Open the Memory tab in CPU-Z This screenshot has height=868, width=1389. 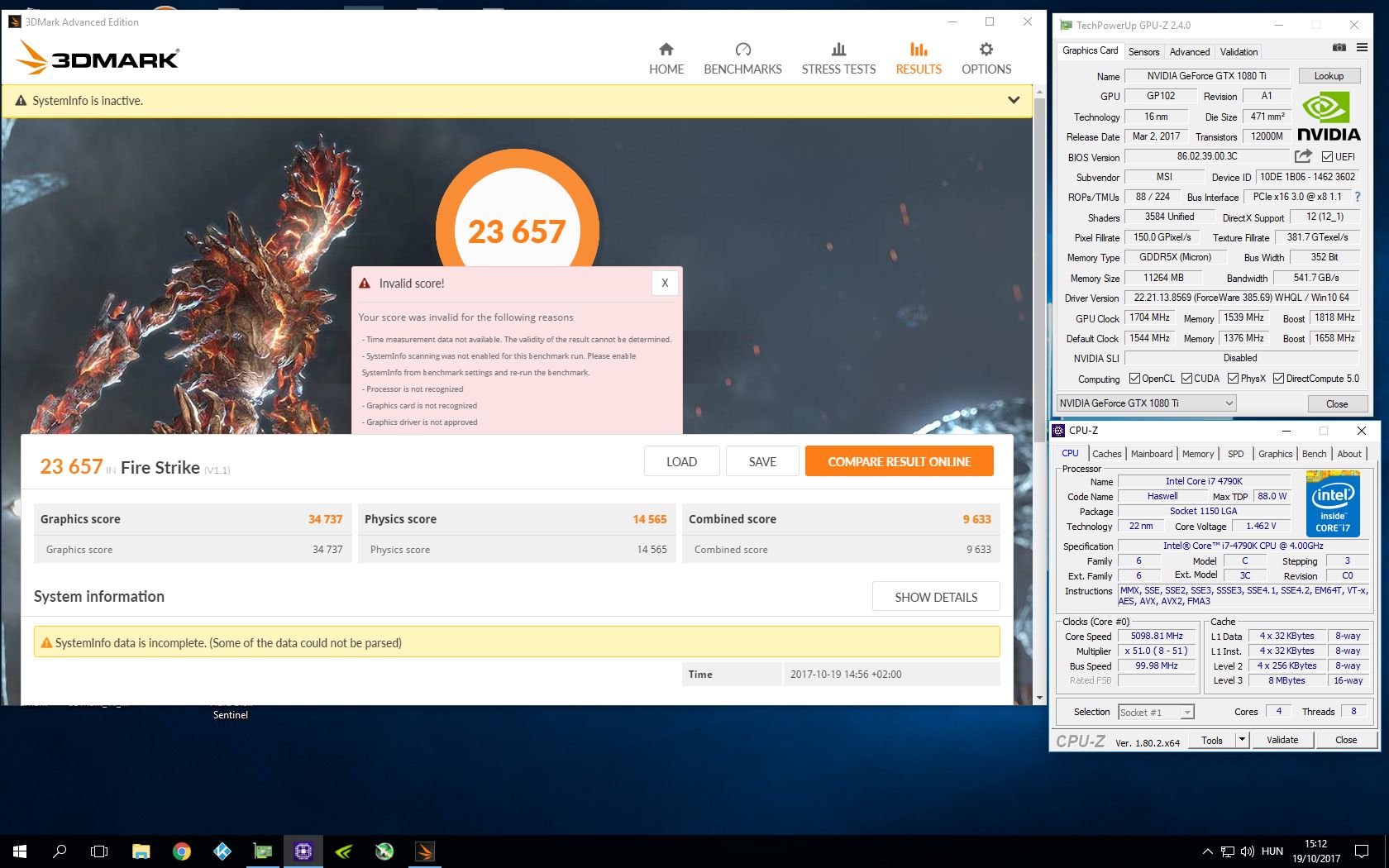click(1198, 454)
